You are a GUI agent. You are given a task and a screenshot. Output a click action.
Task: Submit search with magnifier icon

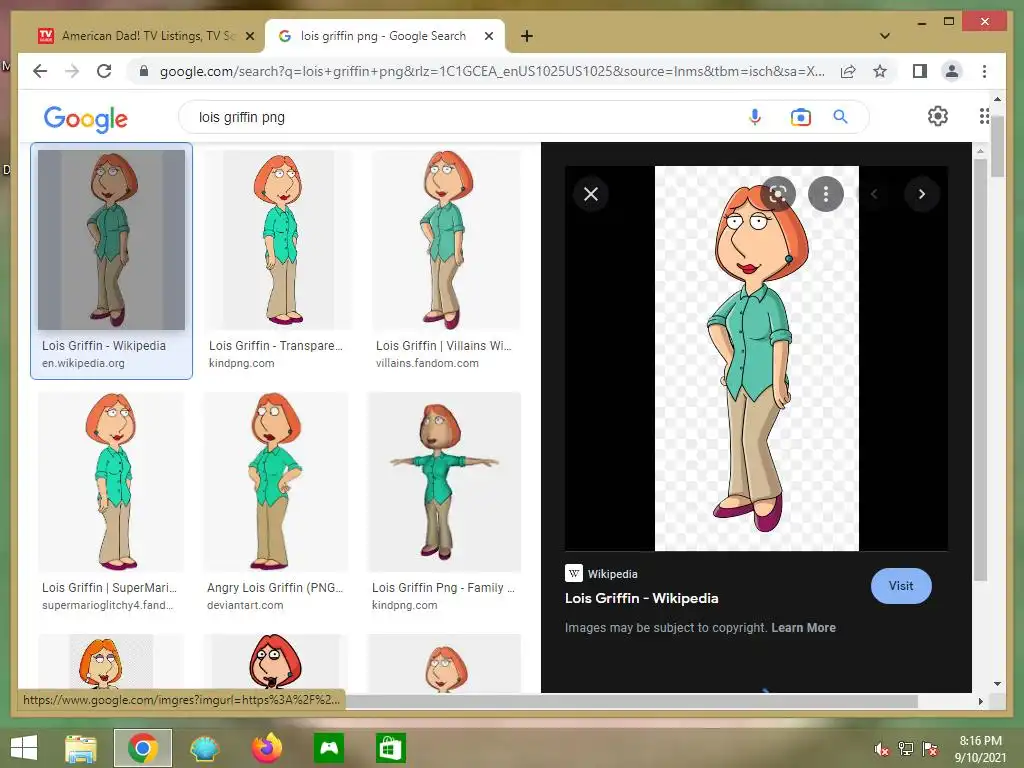[840, 117]
